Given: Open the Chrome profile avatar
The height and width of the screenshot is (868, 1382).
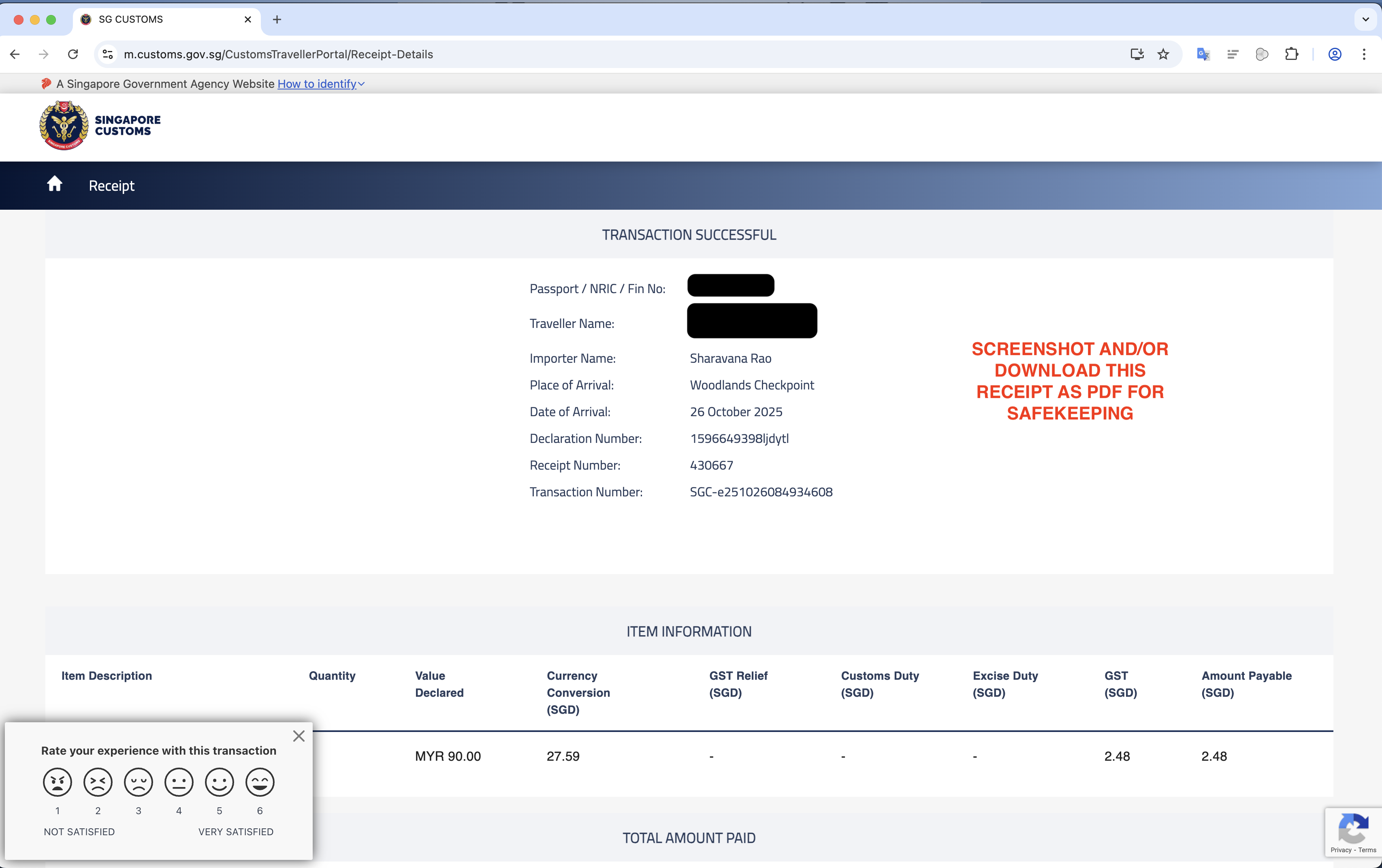Looking at the screenshot, I should [1334, 54].
